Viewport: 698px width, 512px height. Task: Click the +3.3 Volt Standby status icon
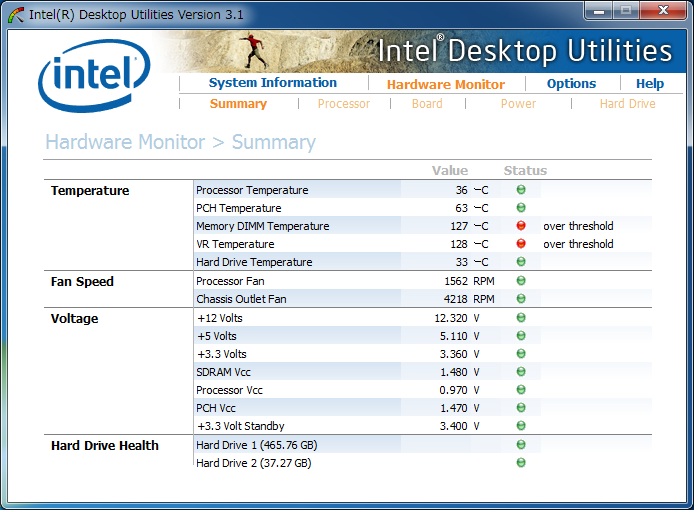tap(521, 426)
